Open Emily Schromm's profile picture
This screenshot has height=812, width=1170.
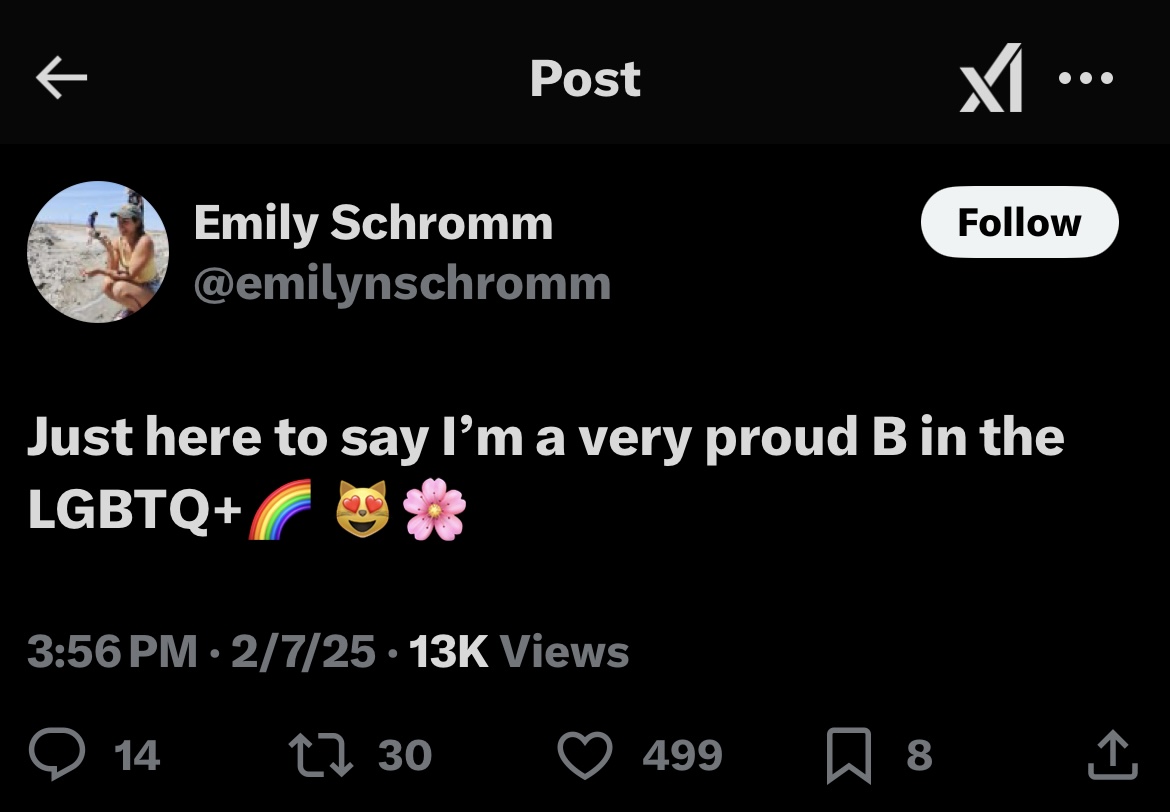(x=98, y=252)
